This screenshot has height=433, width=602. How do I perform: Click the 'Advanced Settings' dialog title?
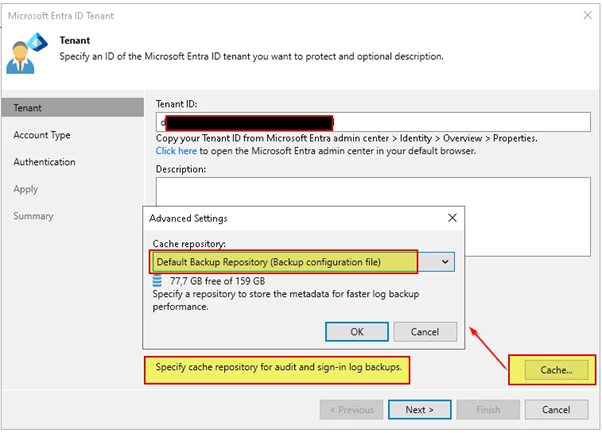[x=188, y=218]
